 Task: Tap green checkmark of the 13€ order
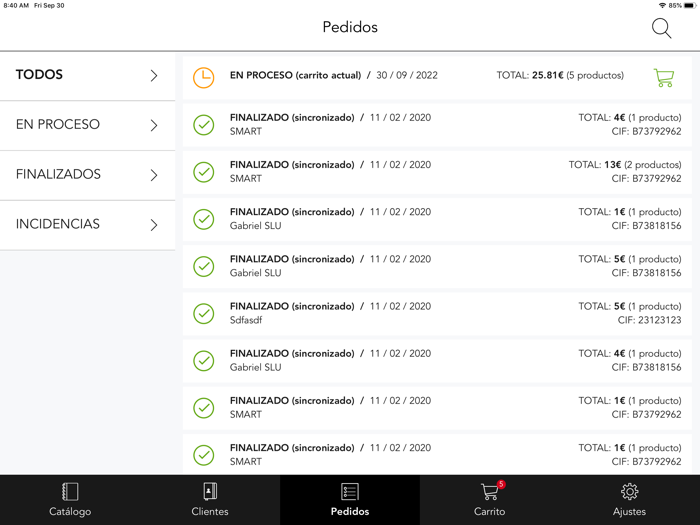click(203, 172)
